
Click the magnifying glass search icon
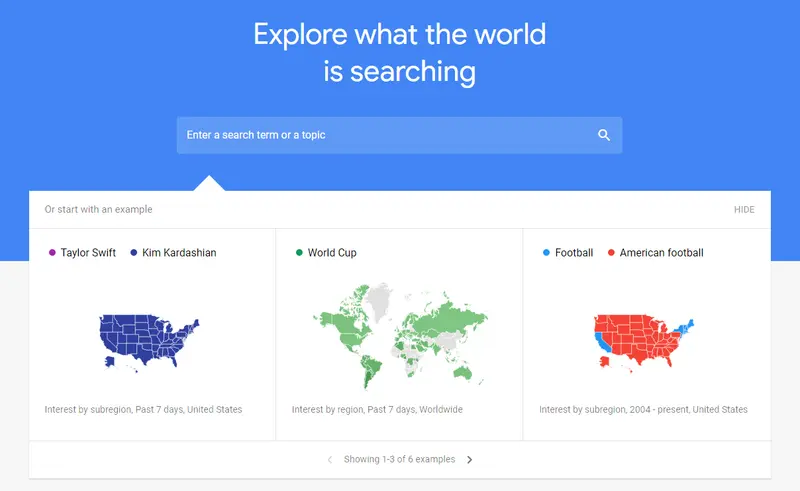click(x=604, y=135)
